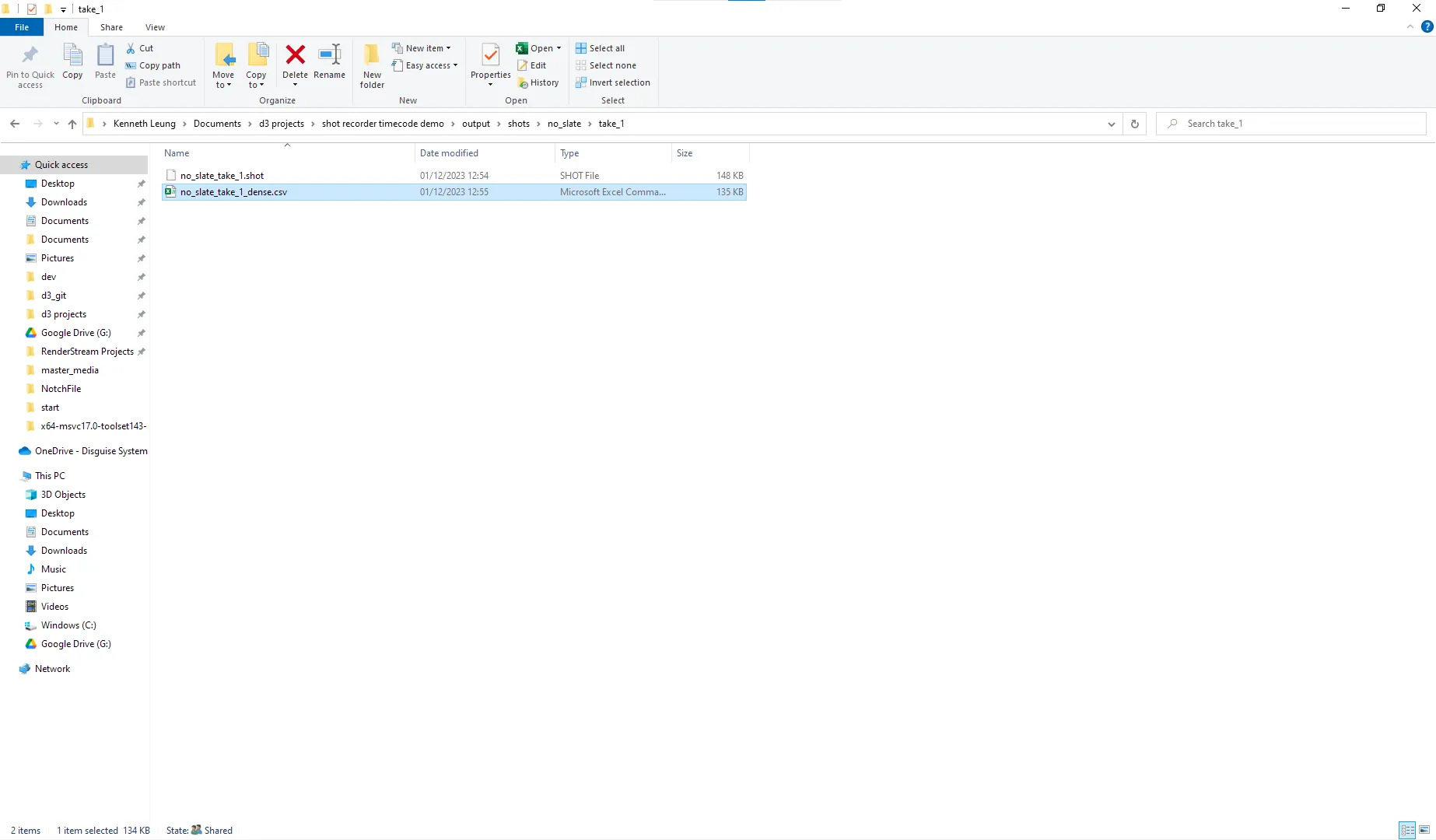Click the Copy path icon
The image size is (1436, 840).
(153, 65)
